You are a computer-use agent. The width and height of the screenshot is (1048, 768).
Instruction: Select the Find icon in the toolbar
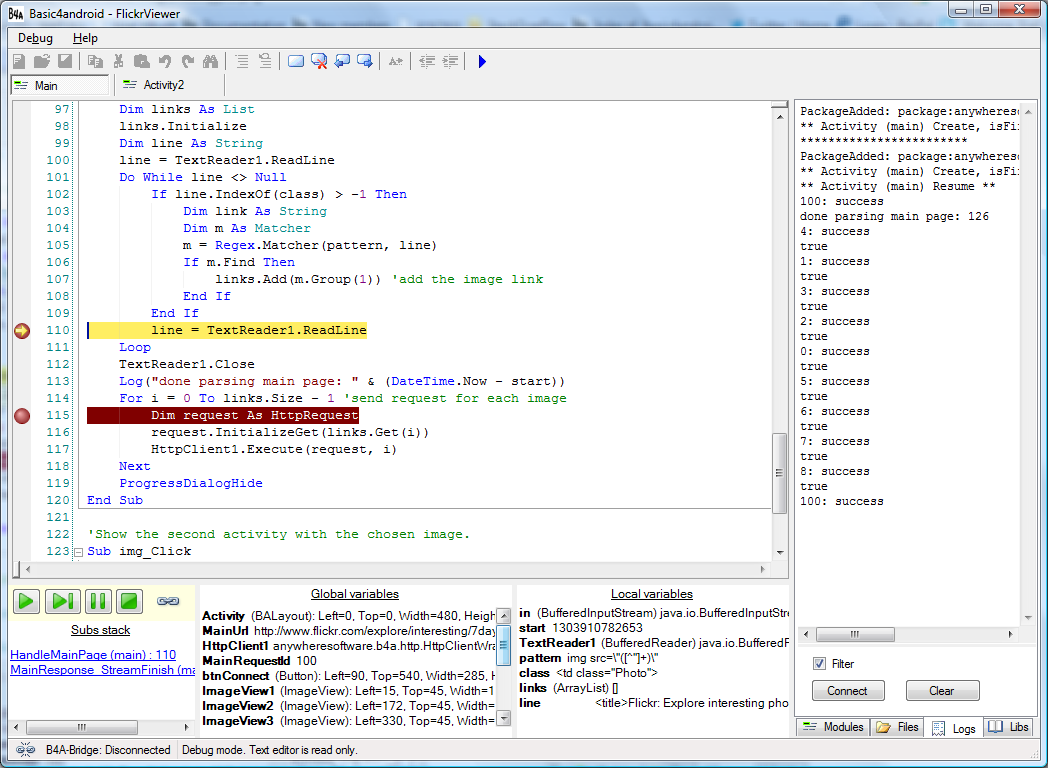click(x=209, y=61)
